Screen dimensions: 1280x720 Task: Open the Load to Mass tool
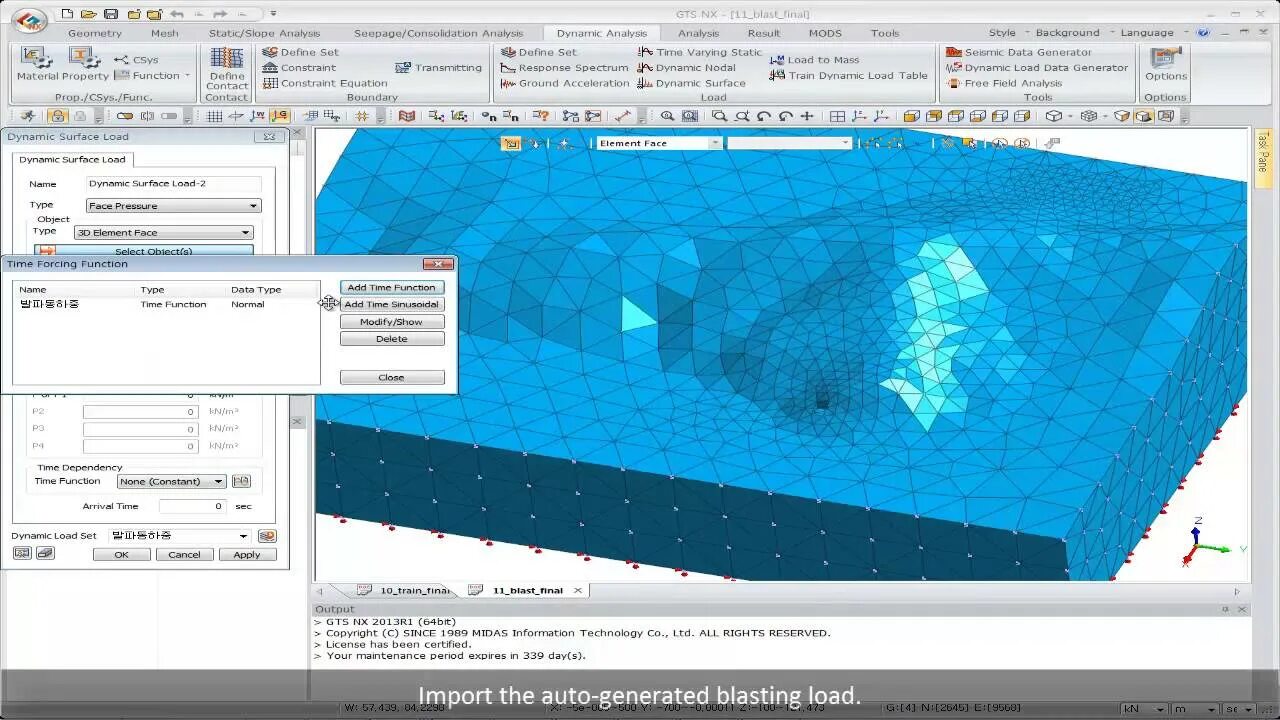point(815,60)
